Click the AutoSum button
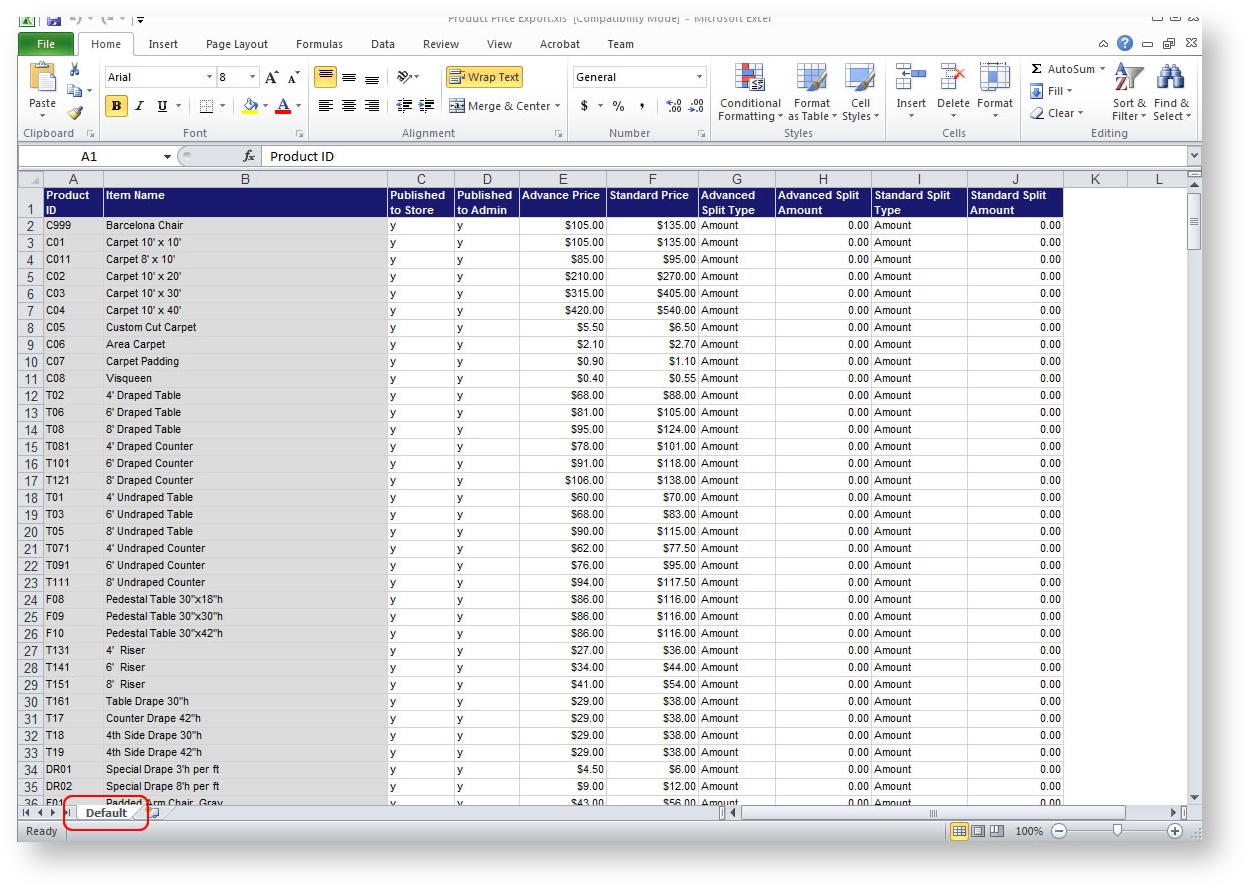1250x890 pixels. pyautogui.click(x=1066, y=70)
